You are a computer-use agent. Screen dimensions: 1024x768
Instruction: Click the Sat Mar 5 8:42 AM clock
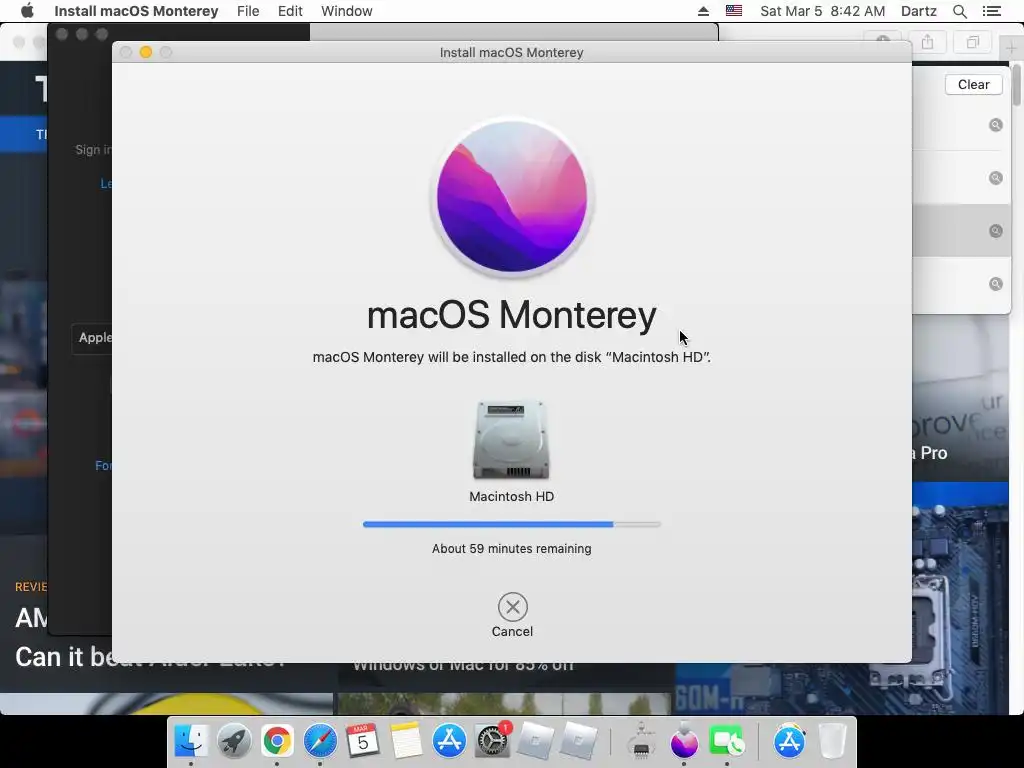coord(823,11)
